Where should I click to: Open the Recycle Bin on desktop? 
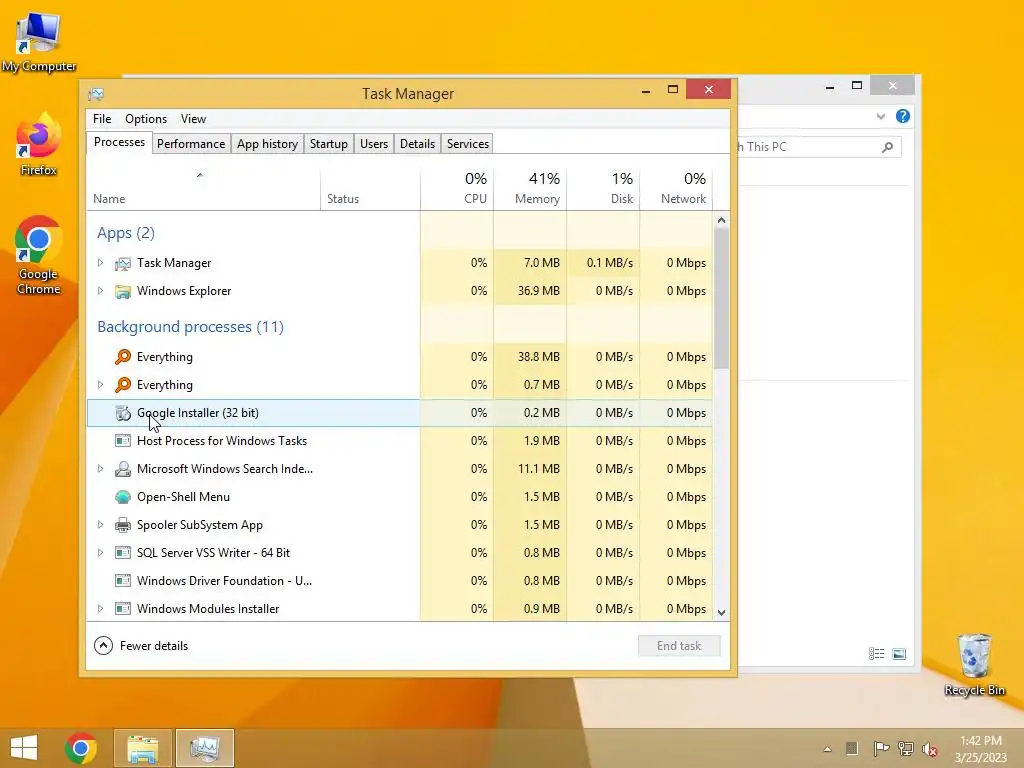coord(974,664)
